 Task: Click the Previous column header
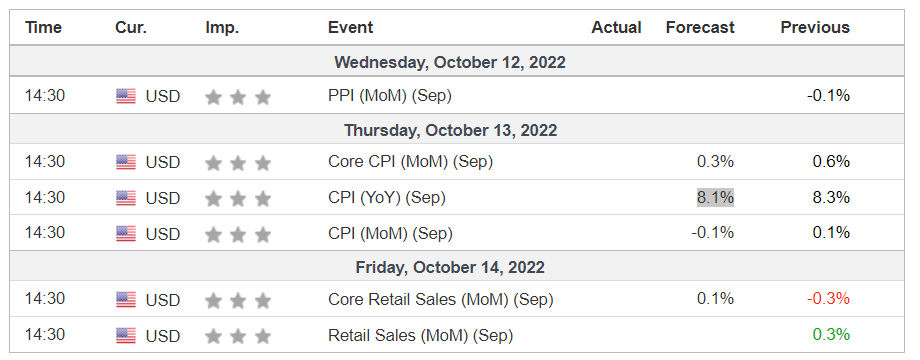point(815,28)
